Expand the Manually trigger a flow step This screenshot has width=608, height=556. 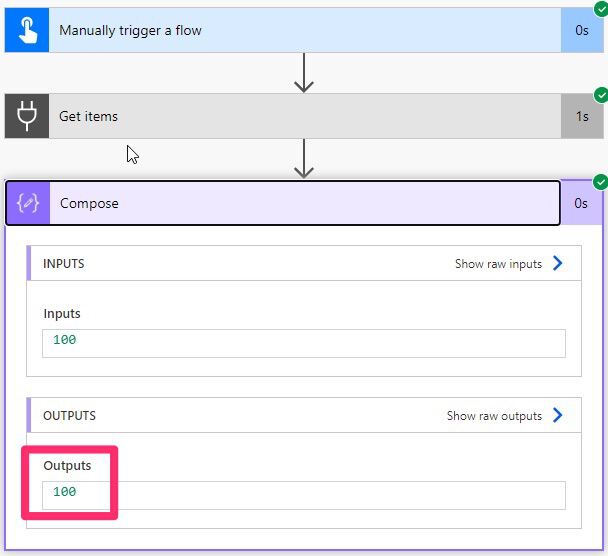coord(300,30)
